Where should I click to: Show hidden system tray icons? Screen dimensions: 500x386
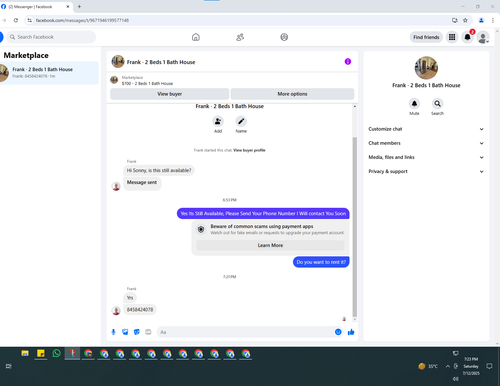click(x=447, y=366)
